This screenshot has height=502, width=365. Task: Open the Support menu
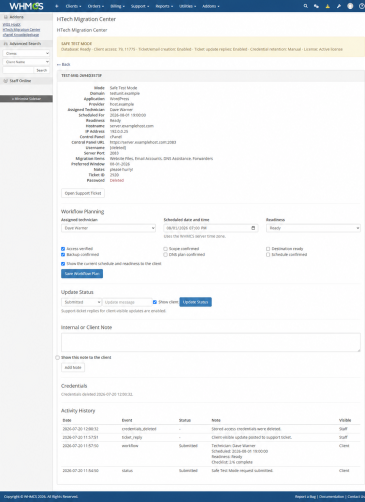click(140, 6)
